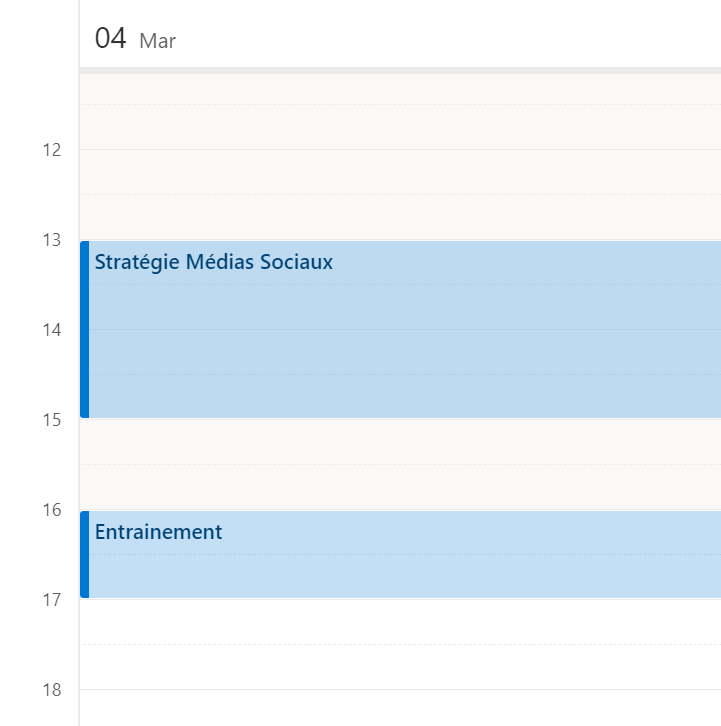Click the 15 hour label
This screenshot has height=726, width=721.
52,420
